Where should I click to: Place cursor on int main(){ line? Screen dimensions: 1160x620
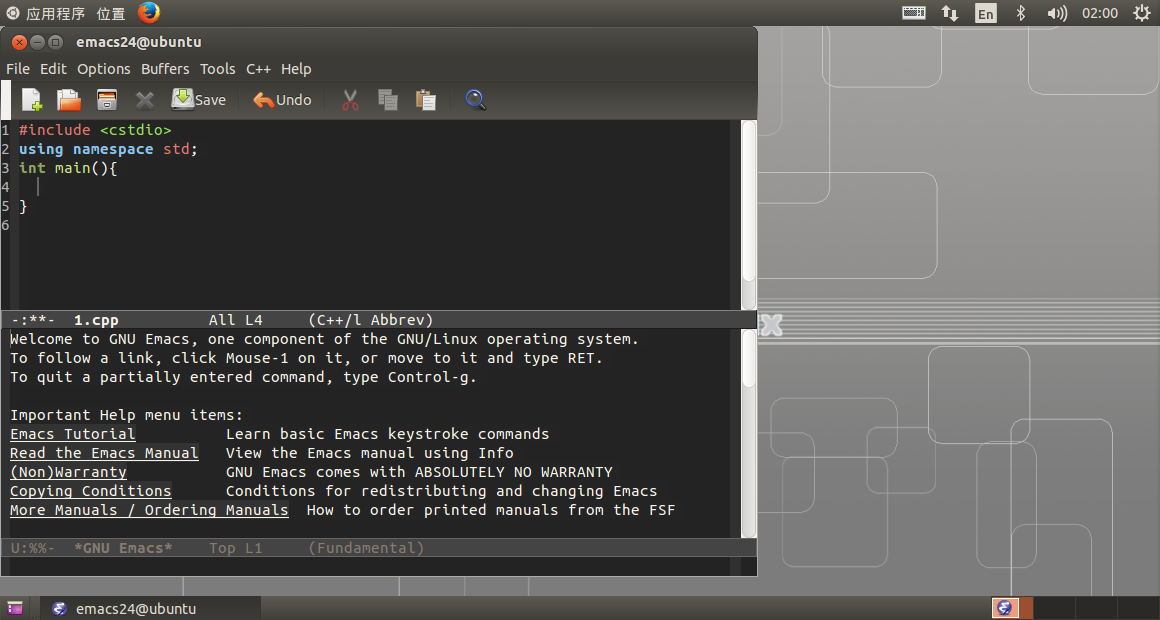[x=68, y=168]
